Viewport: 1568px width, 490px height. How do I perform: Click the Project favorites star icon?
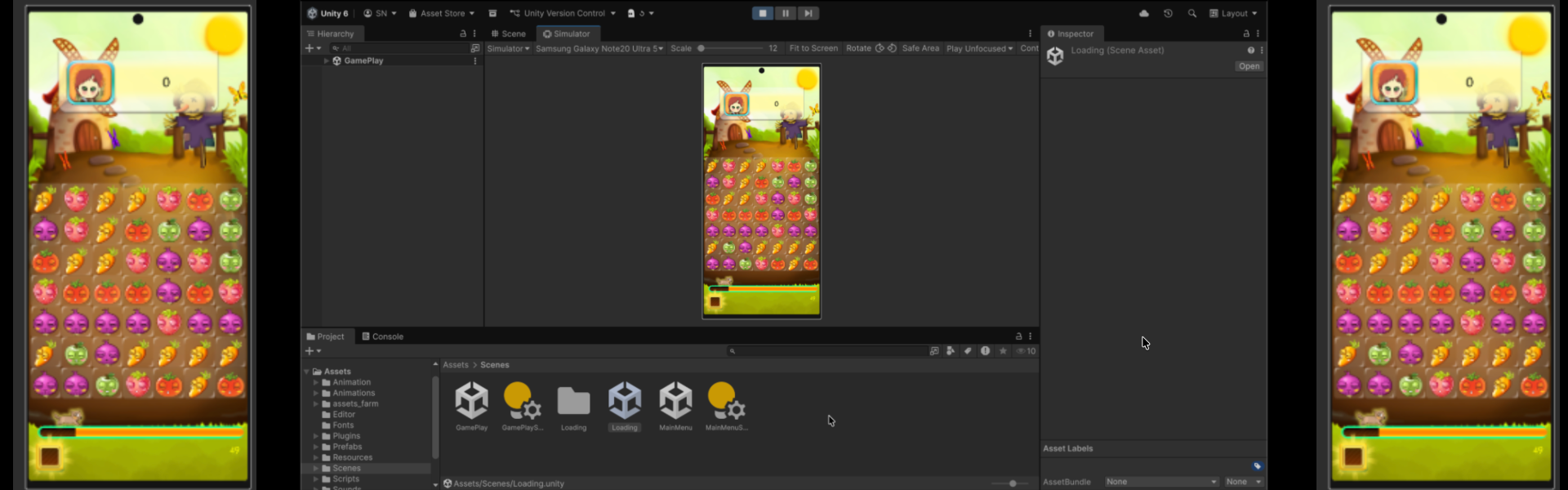click(1003, 350)
